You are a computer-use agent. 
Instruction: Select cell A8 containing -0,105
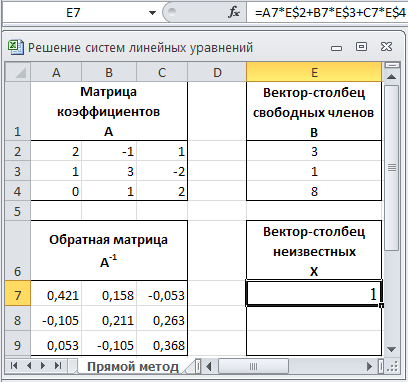[56, 319]
